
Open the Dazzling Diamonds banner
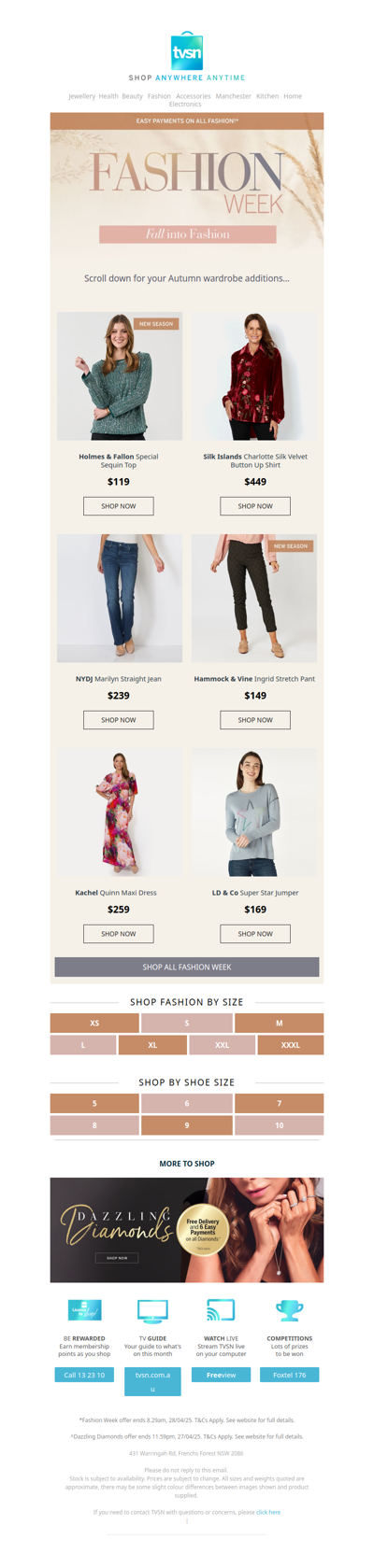click(187, 1230)
